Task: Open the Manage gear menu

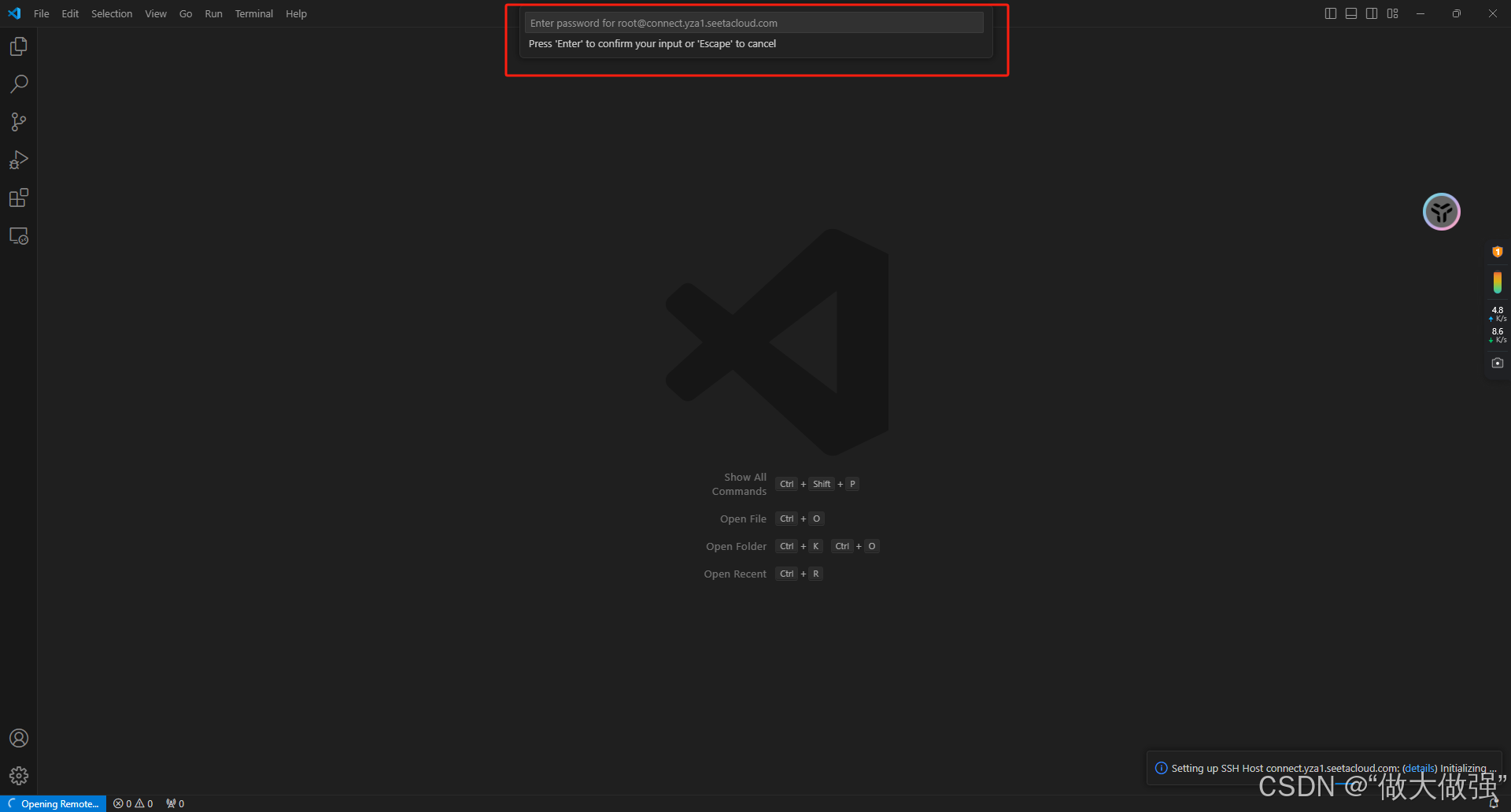Action: click(x=19, y=776)
